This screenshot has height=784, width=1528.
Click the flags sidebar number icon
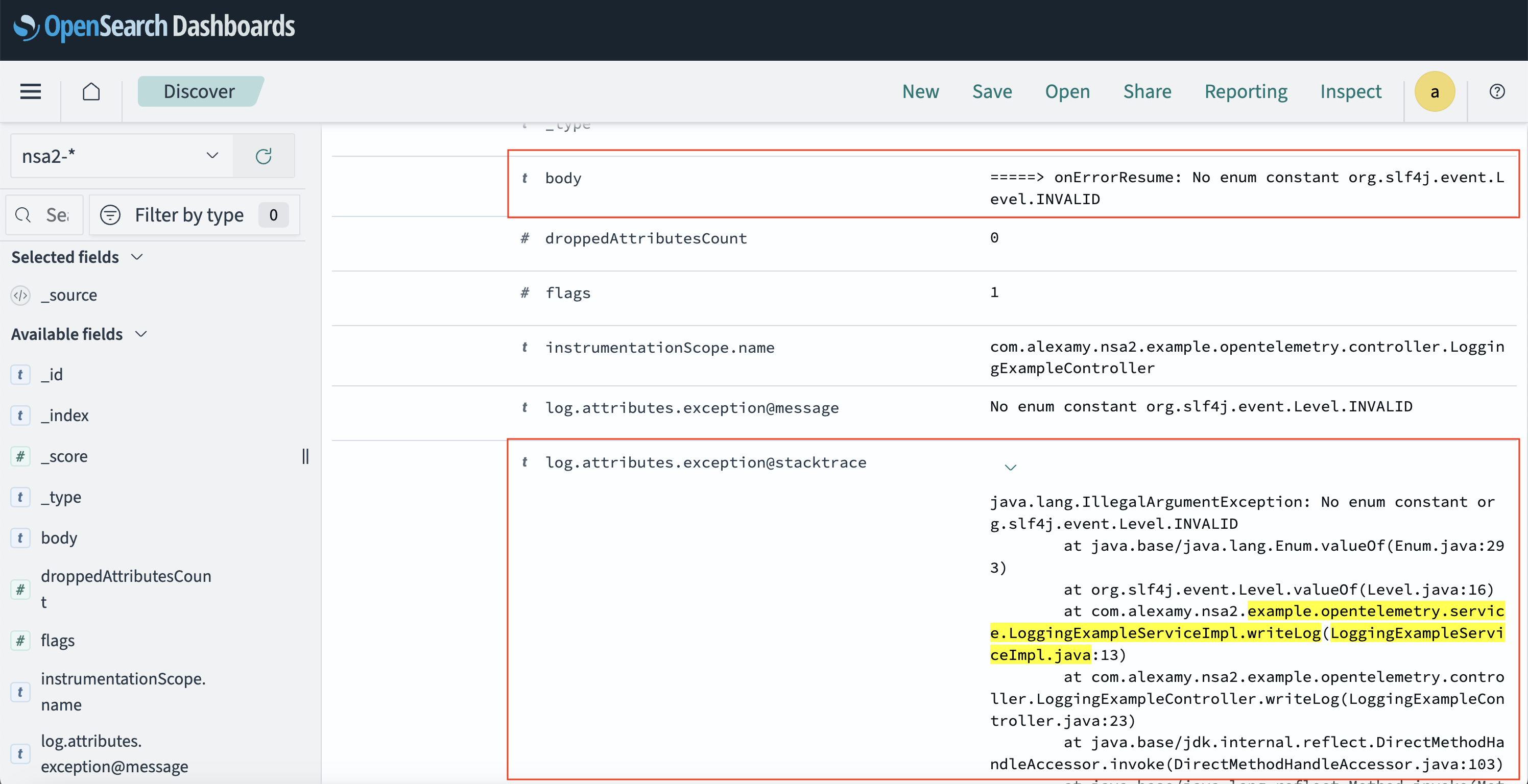pos(21,641)
